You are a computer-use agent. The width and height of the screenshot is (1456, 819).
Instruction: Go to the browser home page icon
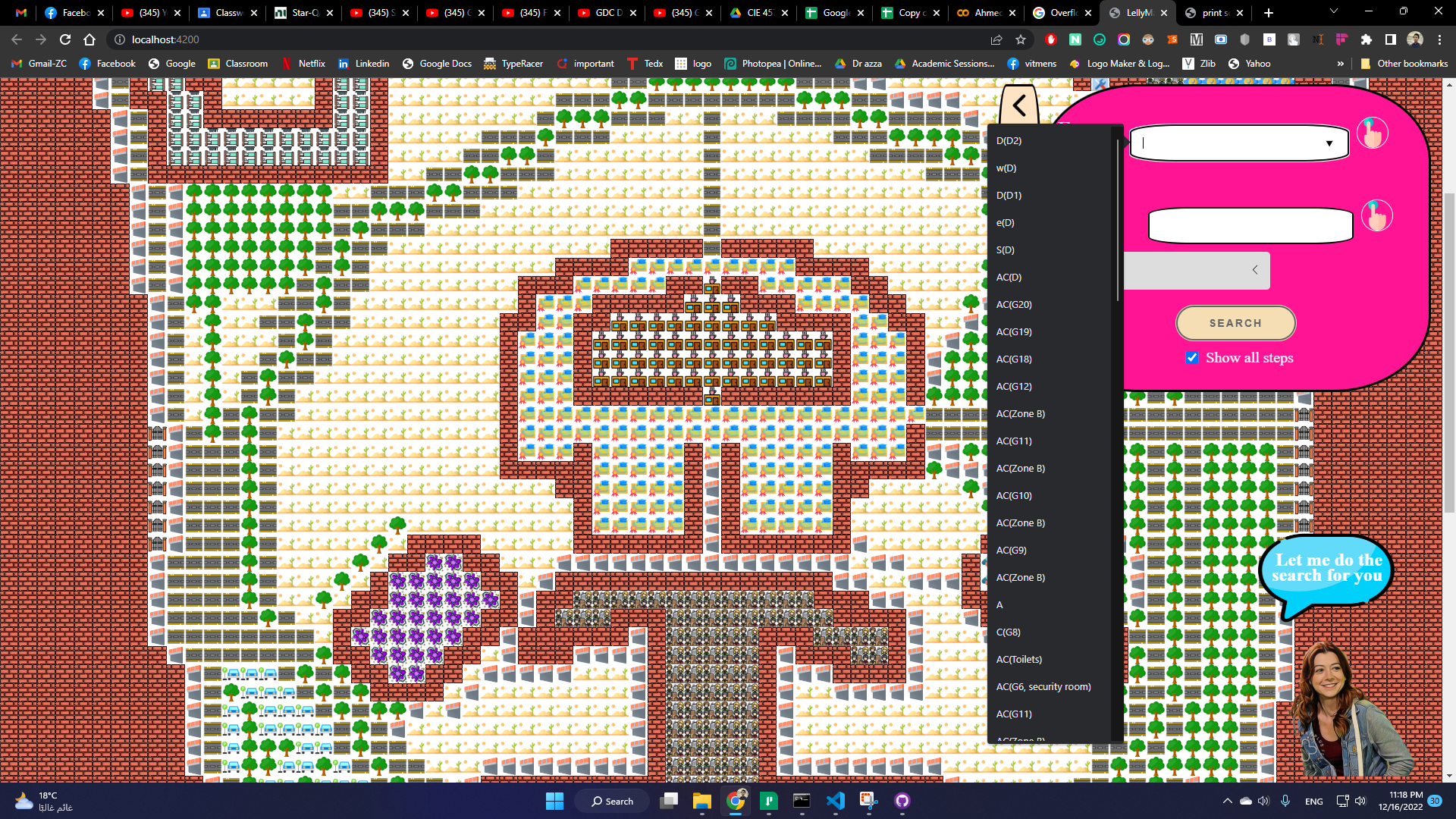pyautogui.click(x=89, y=39)
